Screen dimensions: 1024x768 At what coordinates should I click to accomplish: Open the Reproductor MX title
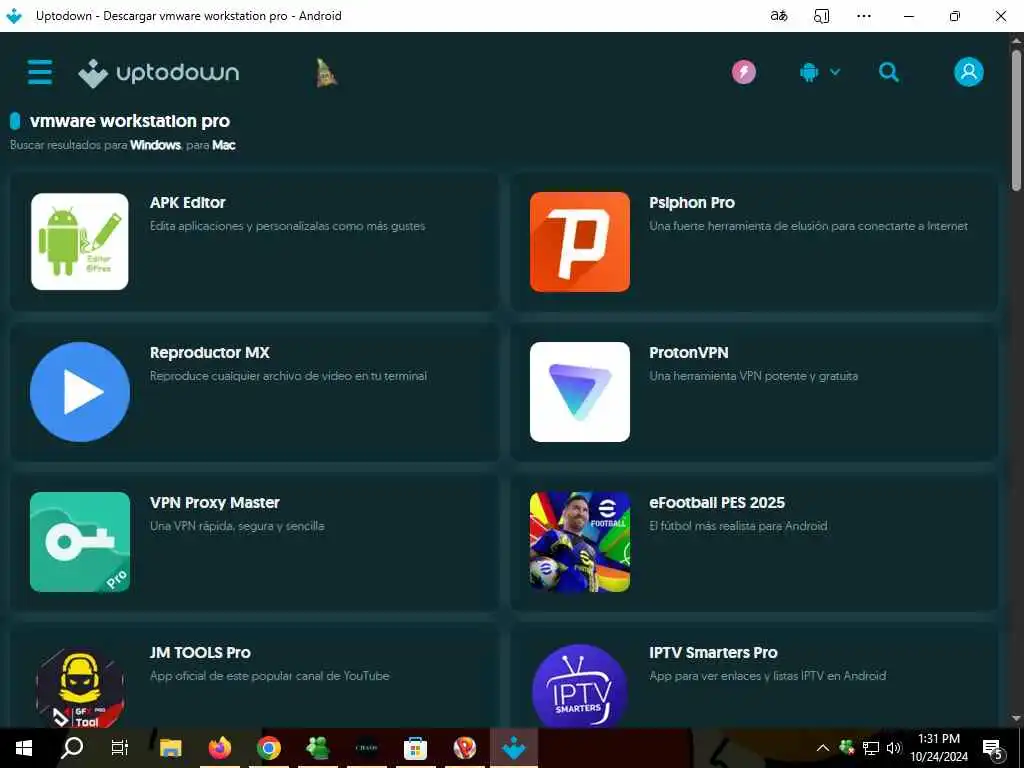coord(210,353)
